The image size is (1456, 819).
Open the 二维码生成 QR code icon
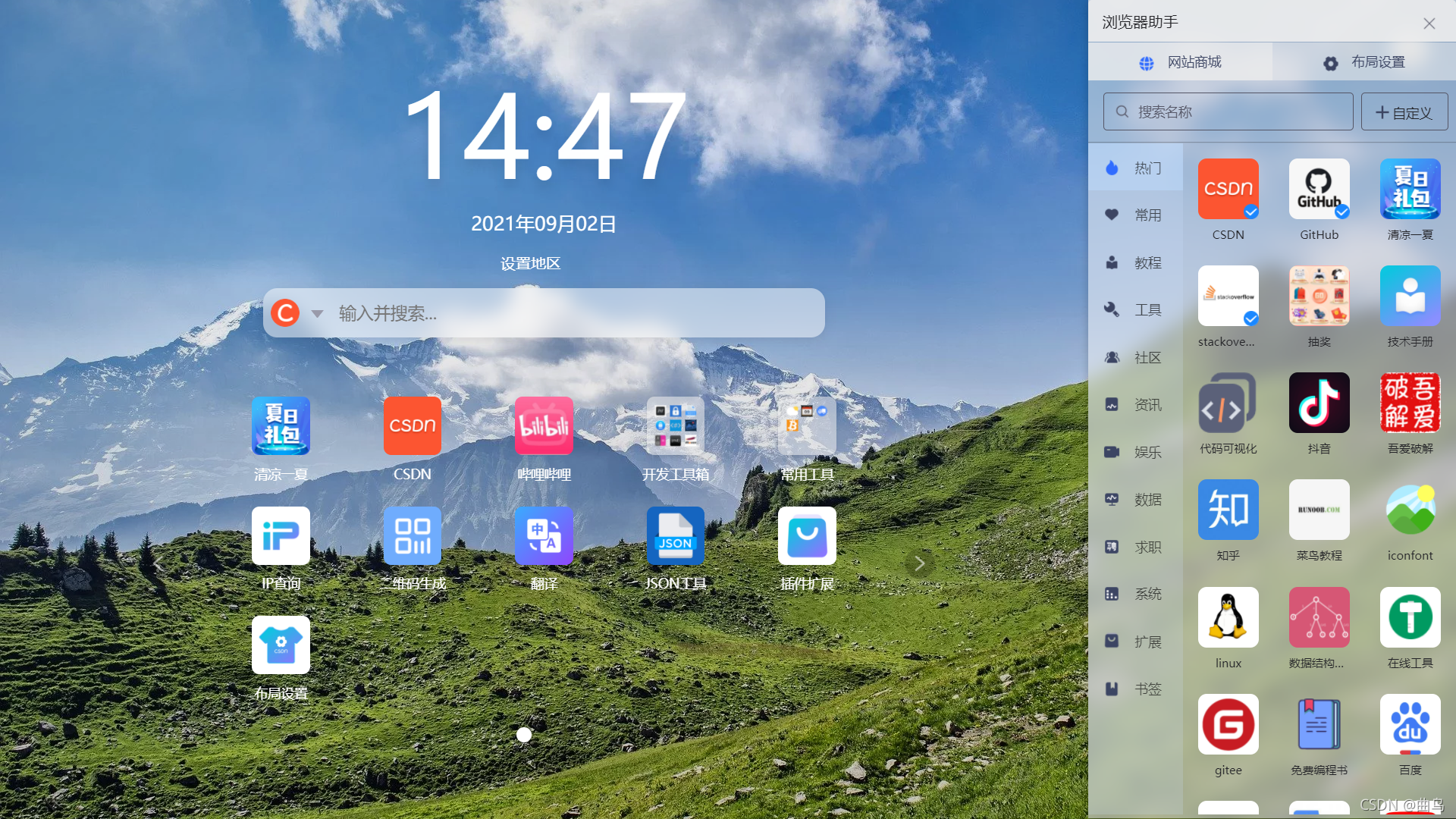point(412,535)
